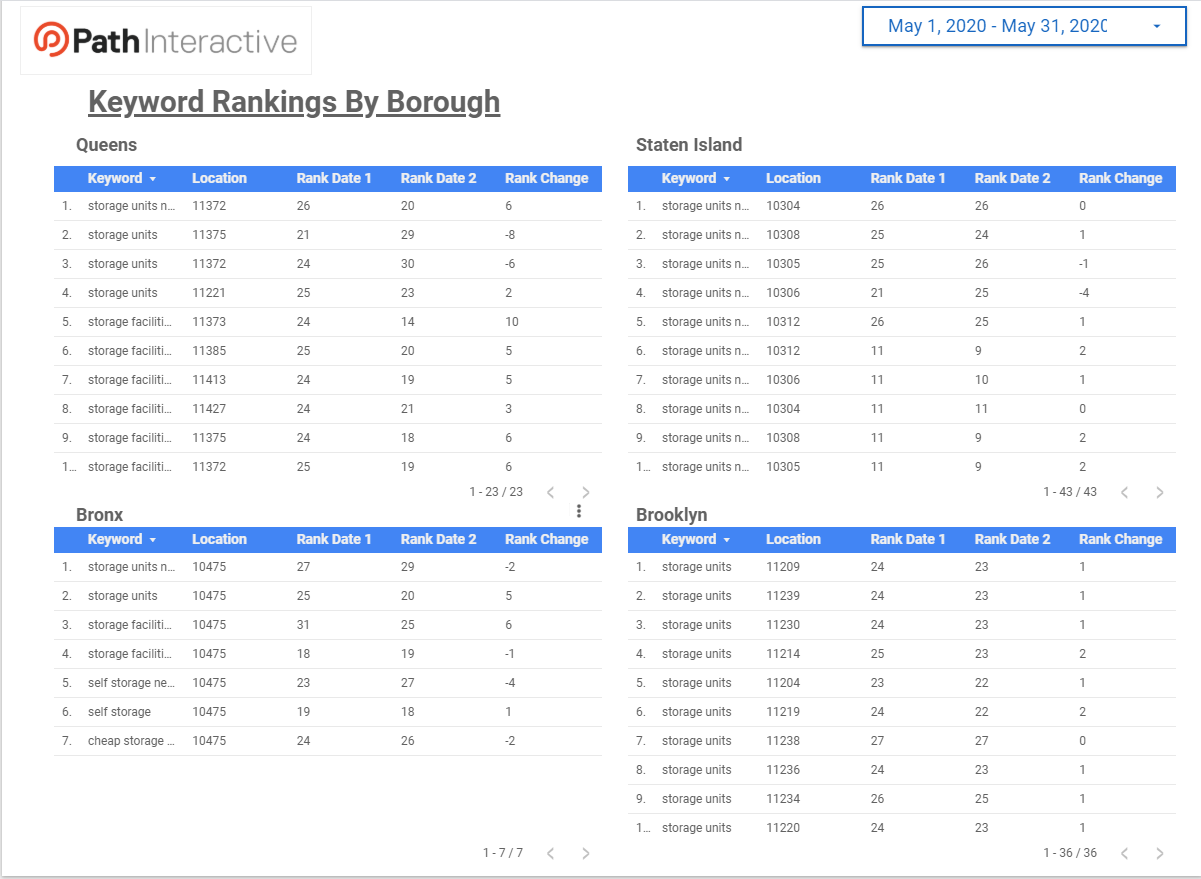Click the Path Interactive logo
The height and width of the screenshot is (879, 1201).
pos(166,41)
